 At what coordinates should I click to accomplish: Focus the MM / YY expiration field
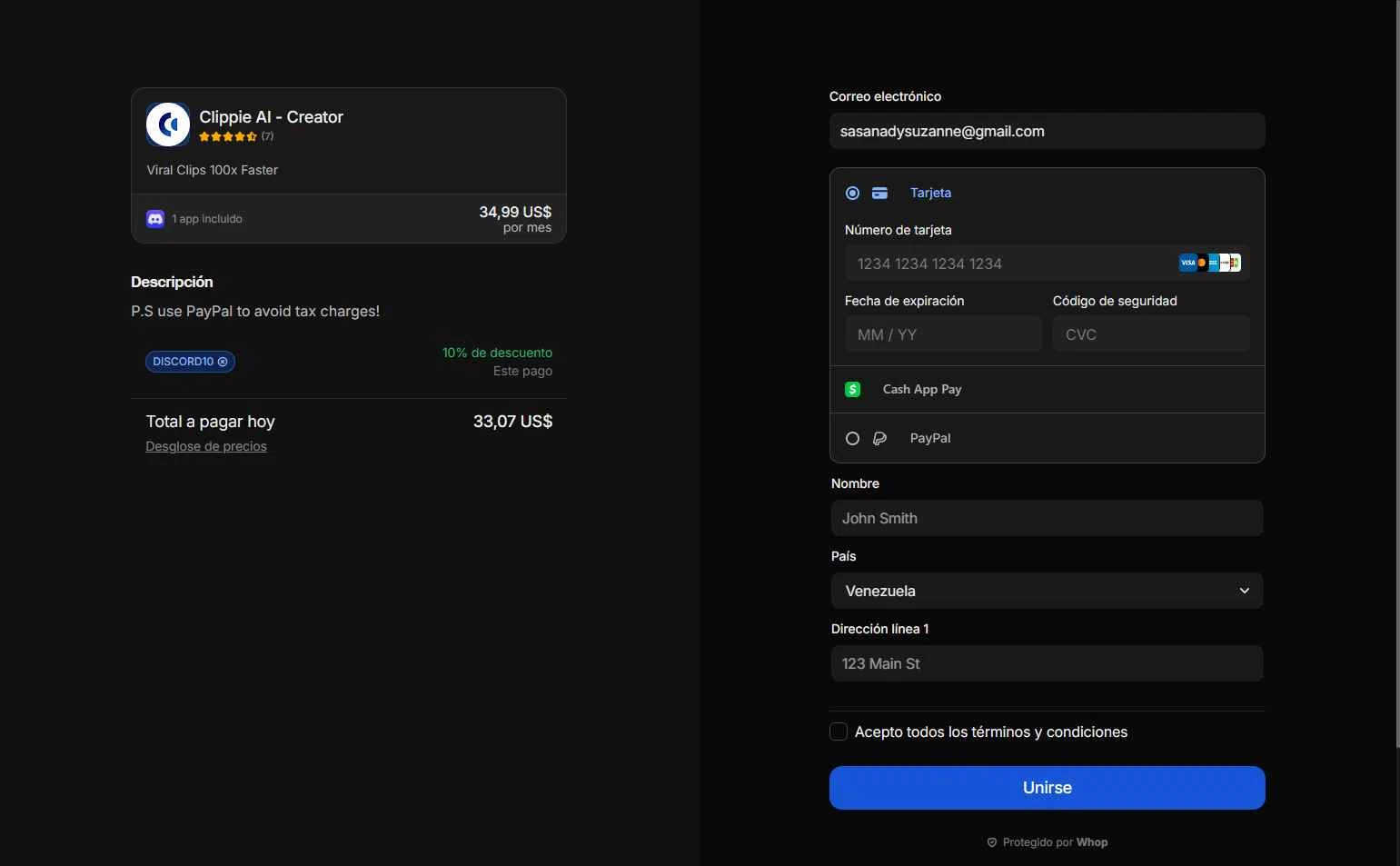943,334
